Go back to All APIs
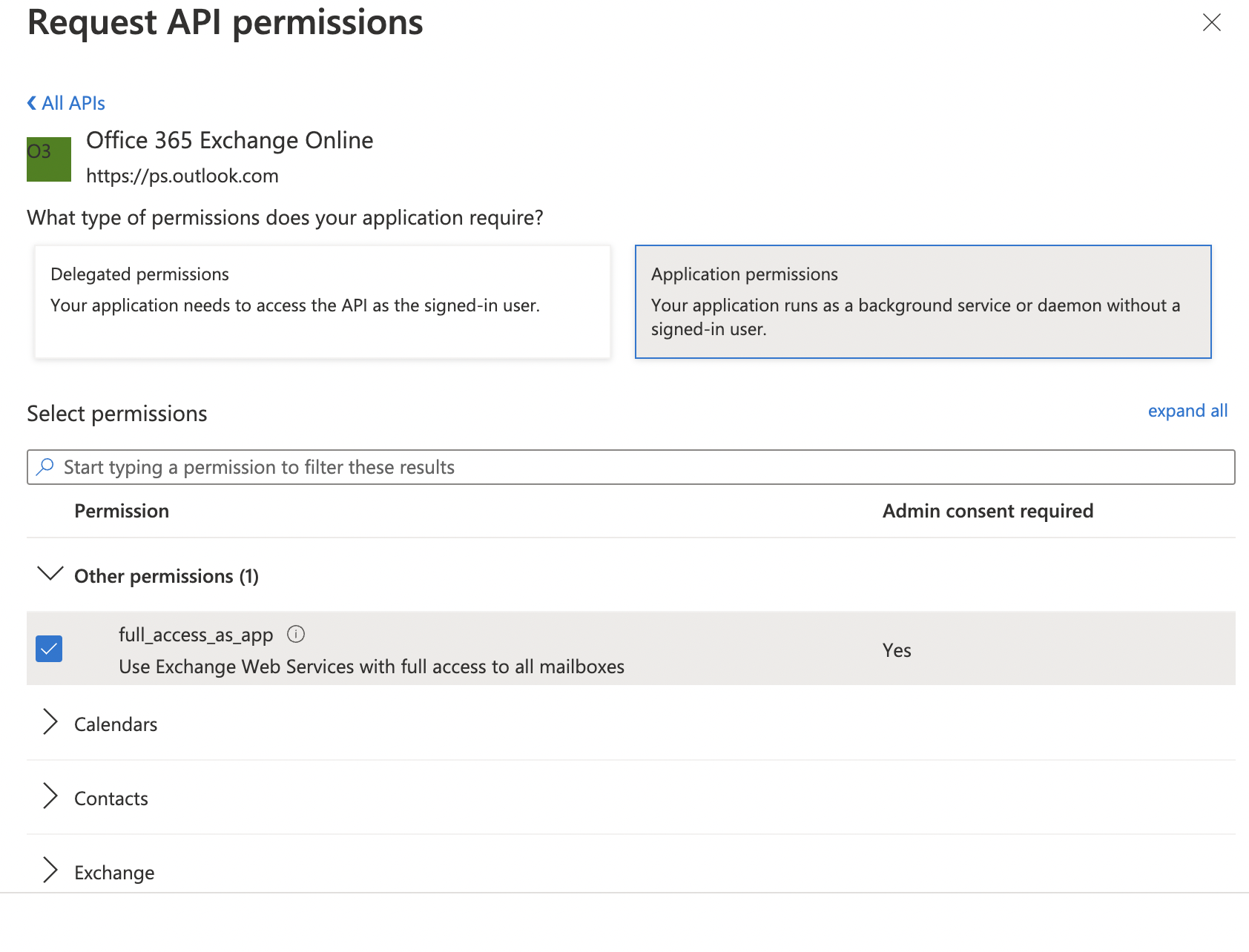Screen dimensions: 1249x952 [66, 103]
